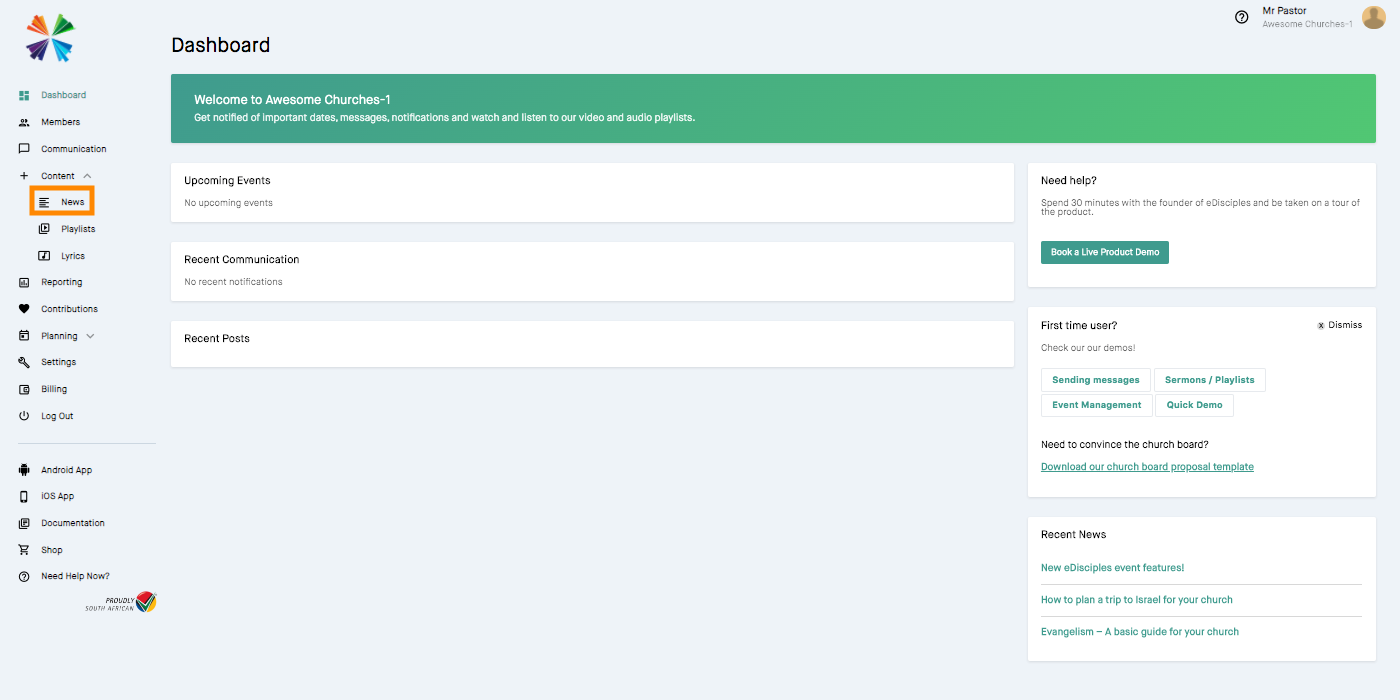
Task: Click Book a Live Product Demo
Action: [1104, 252]
